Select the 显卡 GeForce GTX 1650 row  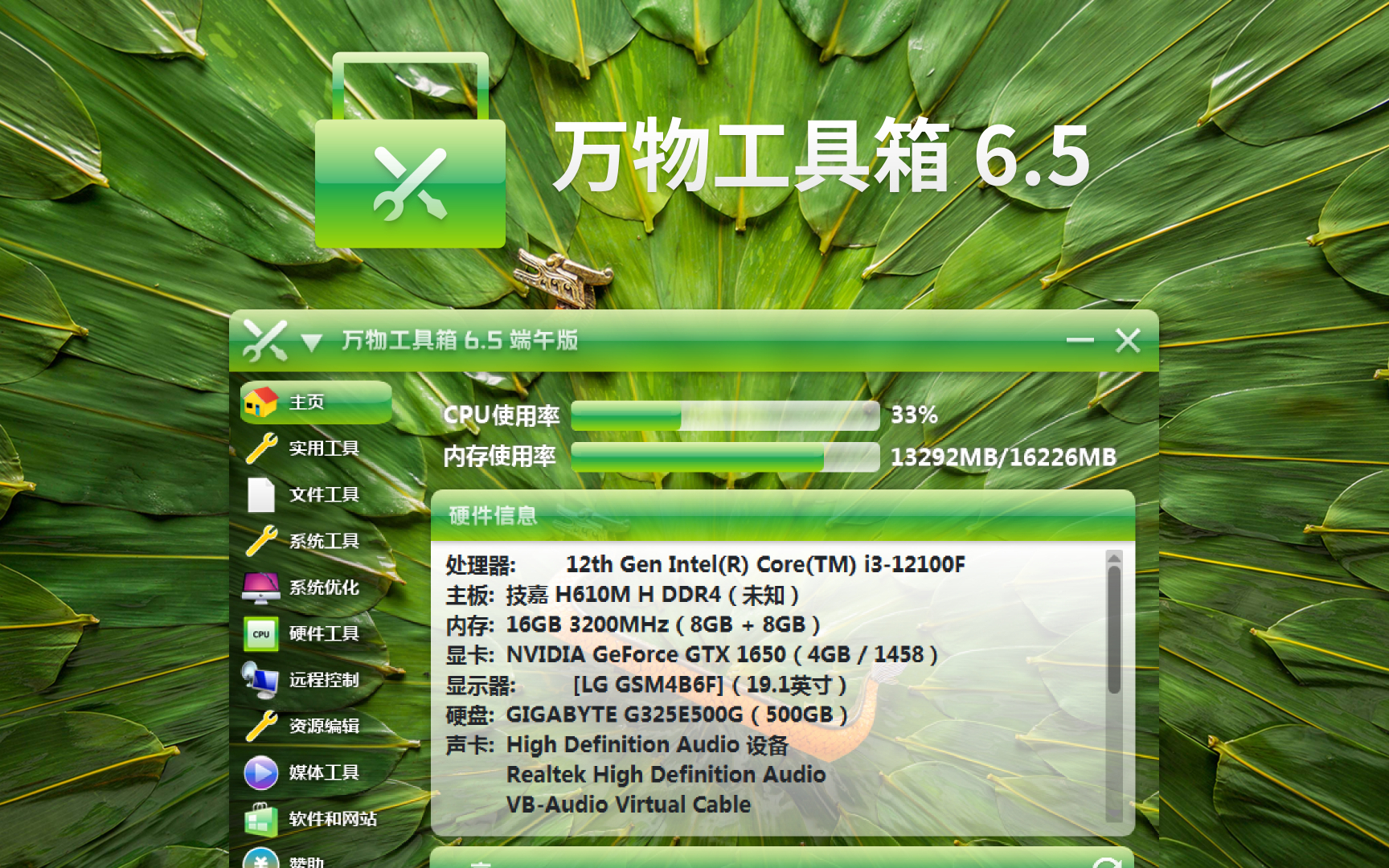click(x=691, y=655)
